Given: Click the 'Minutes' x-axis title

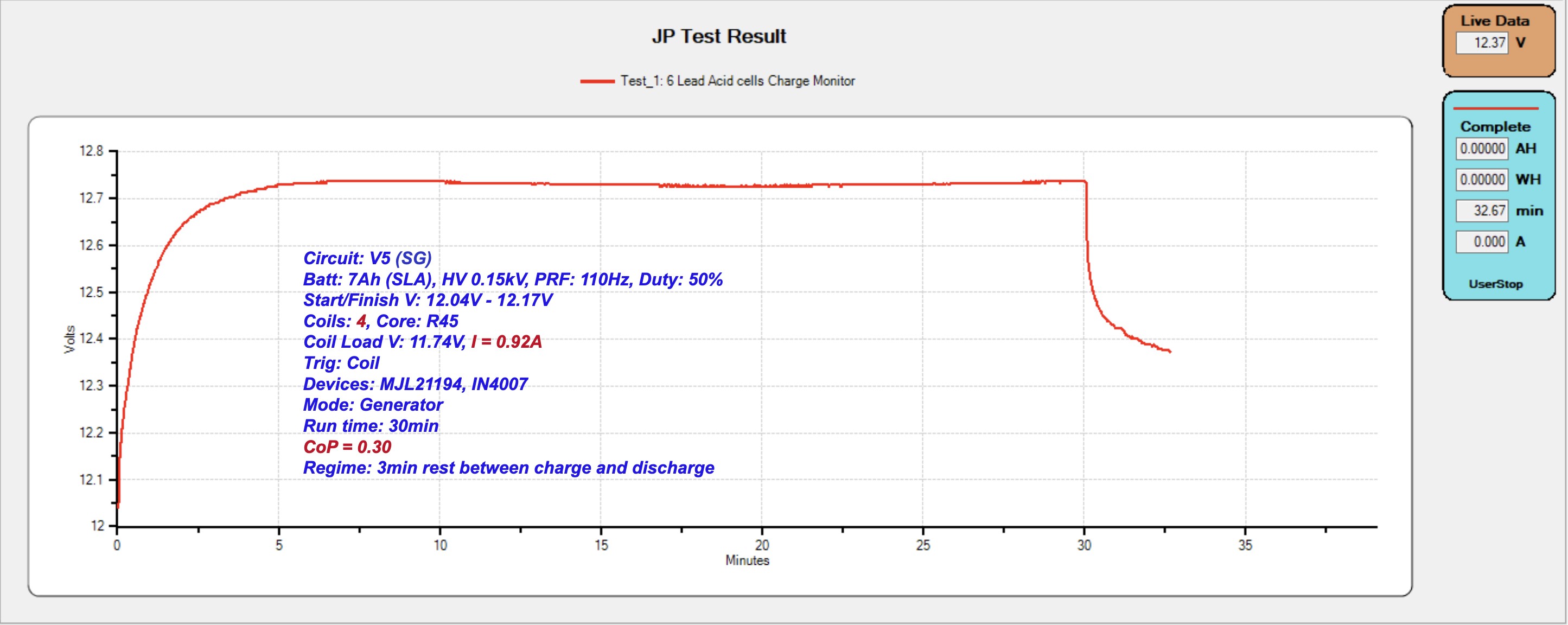Looking at the screenshot, I should [x=748, y=560].
